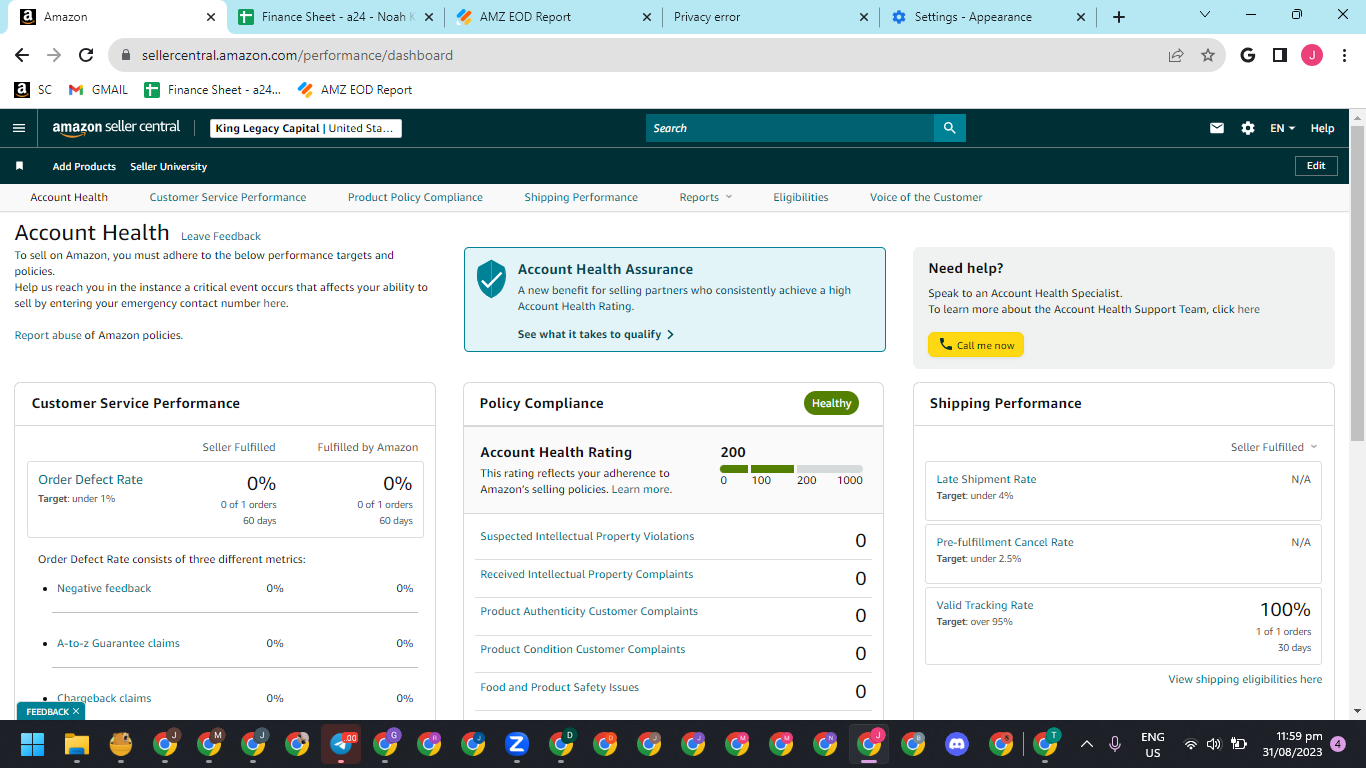Click the Edit button

(1316, 166)
